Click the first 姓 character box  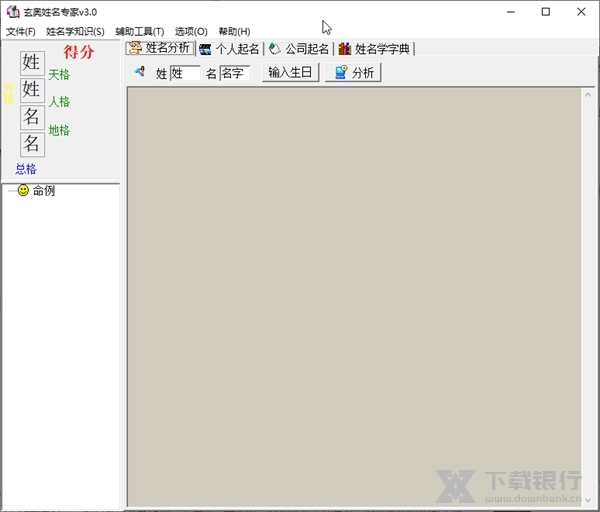click(33, 63)
